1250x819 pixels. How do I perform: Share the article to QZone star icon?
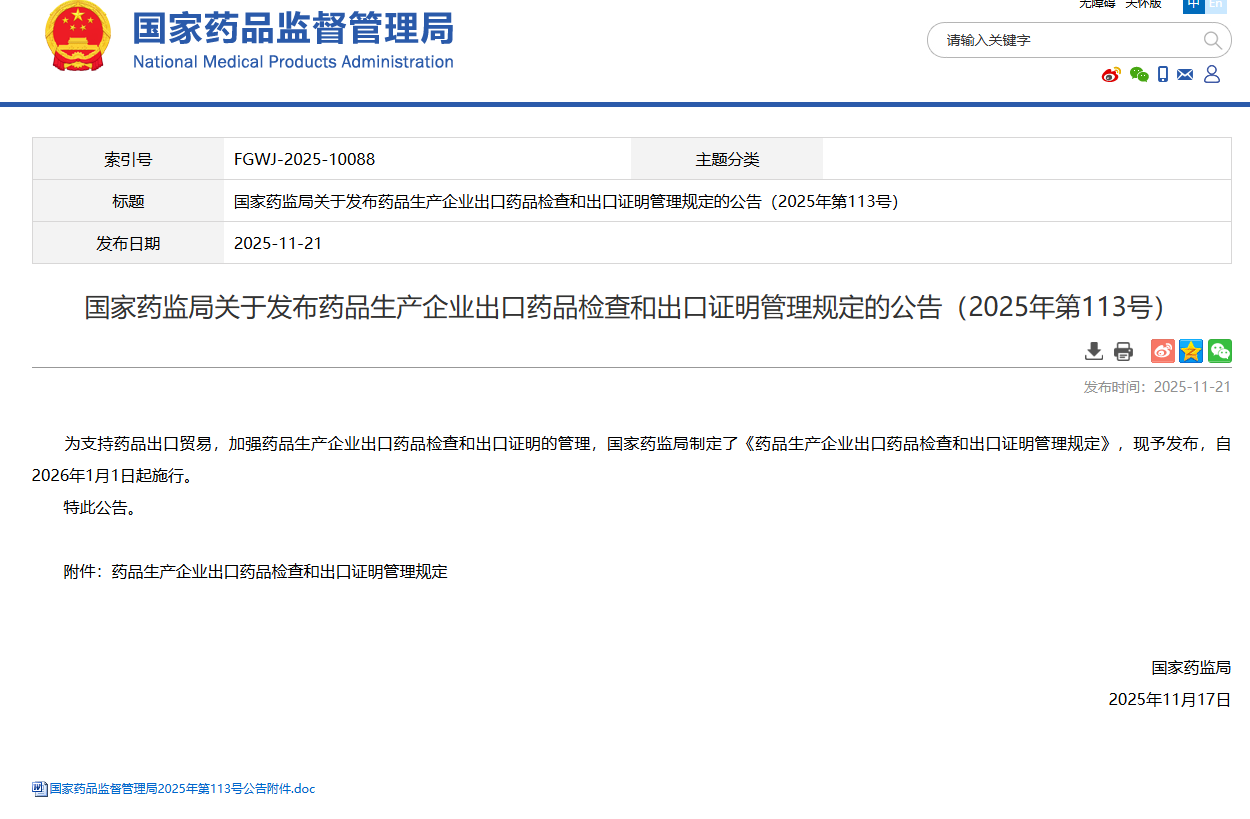pos(1190,351)
